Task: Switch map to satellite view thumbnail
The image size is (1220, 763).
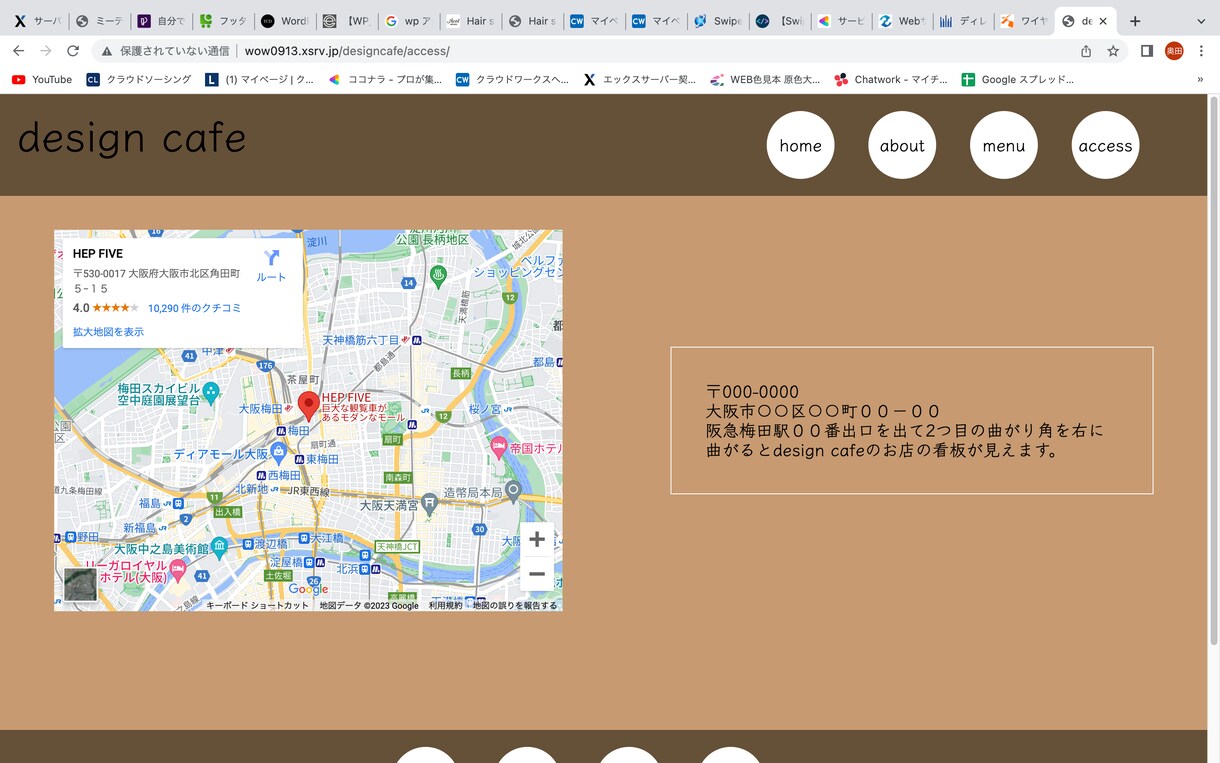Action: [81, 585]
